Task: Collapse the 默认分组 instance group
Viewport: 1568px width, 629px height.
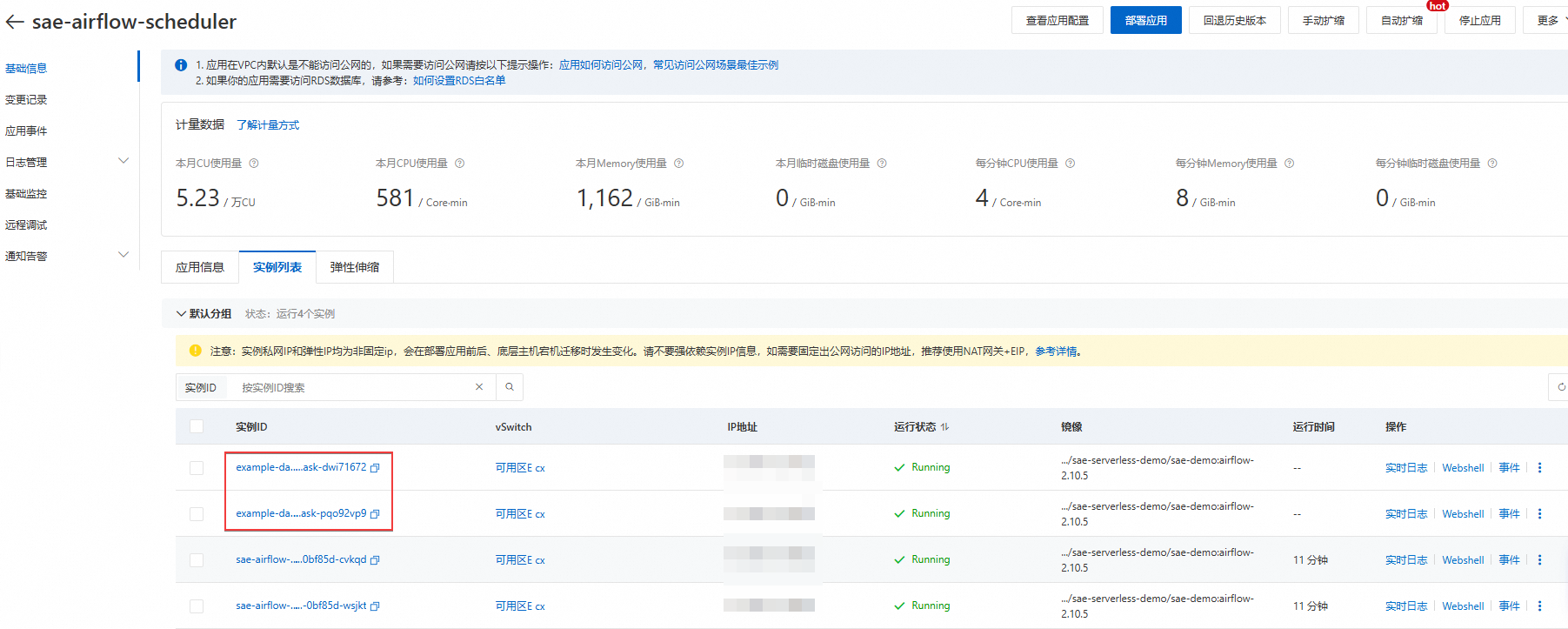Action: pos(181,314)
